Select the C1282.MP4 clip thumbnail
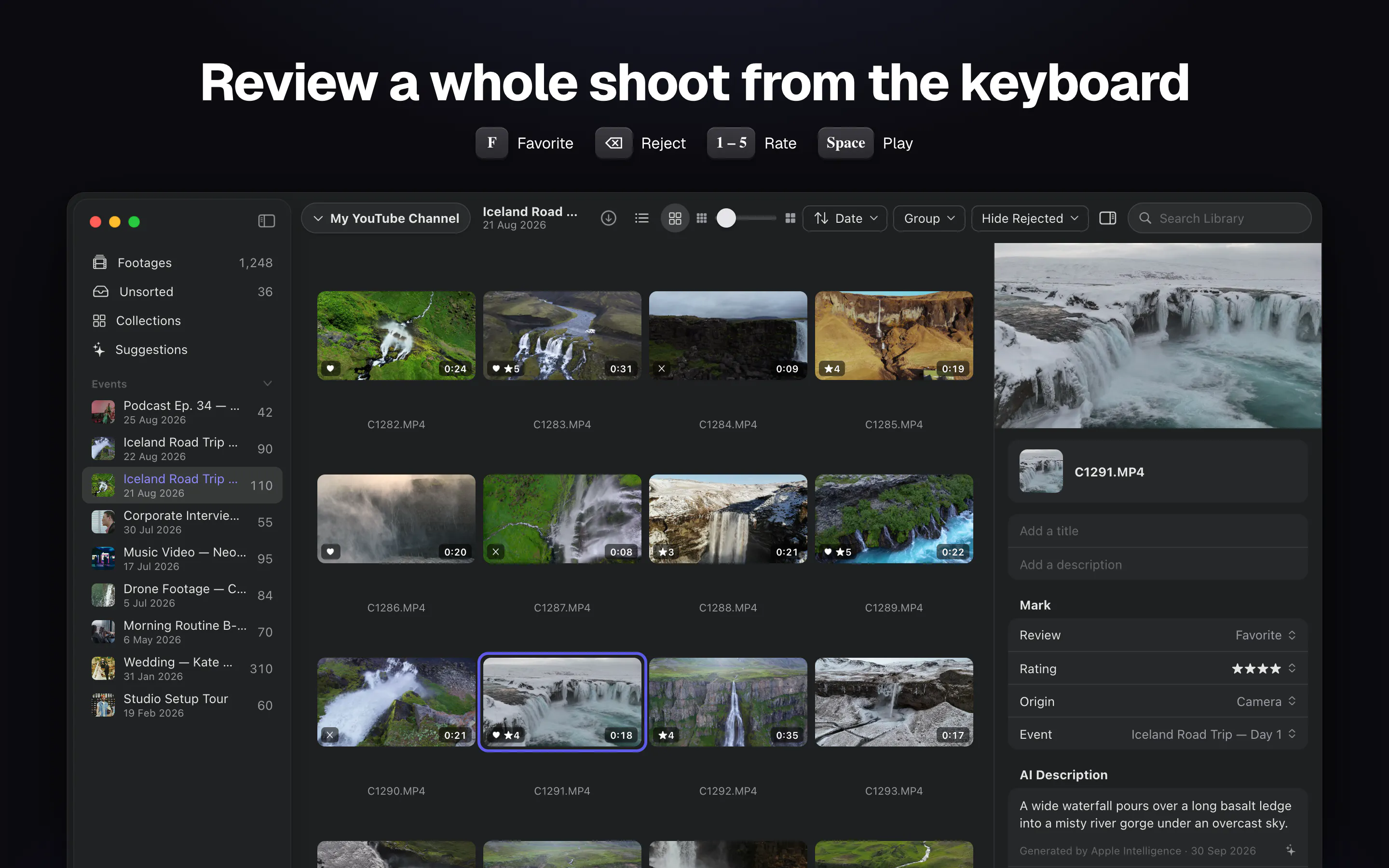 [396, 335]
